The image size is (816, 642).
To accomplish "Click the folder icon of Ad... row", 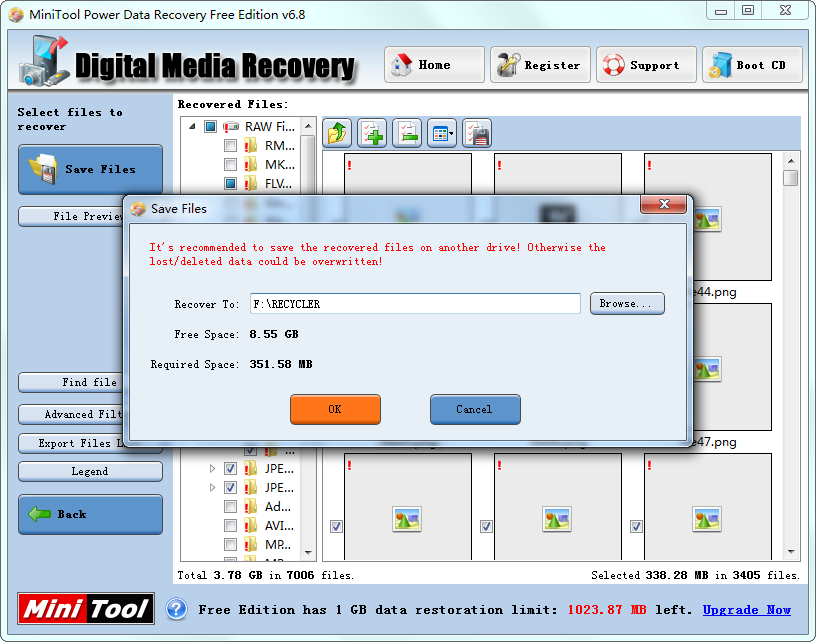I will point(251,506).
